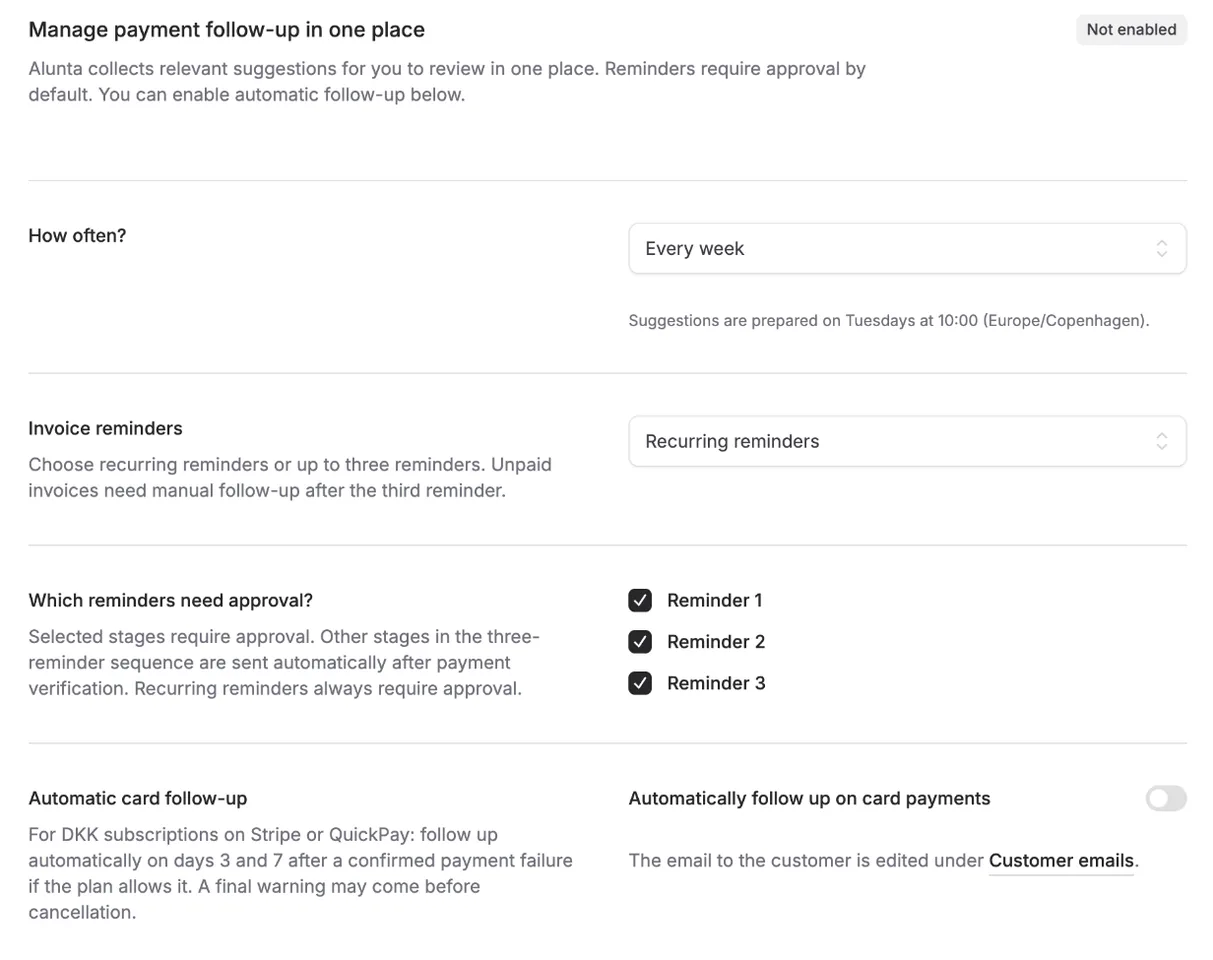This screenshot has height=960, width=1213.
Task: Click the Tuesdays at 10:00 schedule note
Action: pyautogui.click(x=889, y=321)
